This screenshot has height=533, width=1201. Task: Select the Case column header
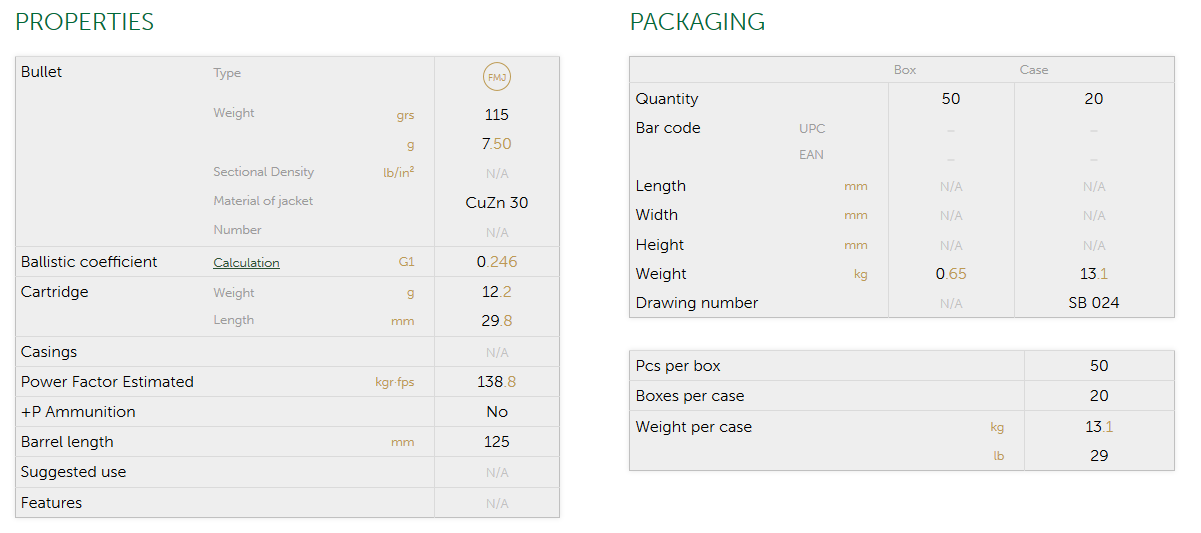pyautogui.click(x=1034, y=70)
